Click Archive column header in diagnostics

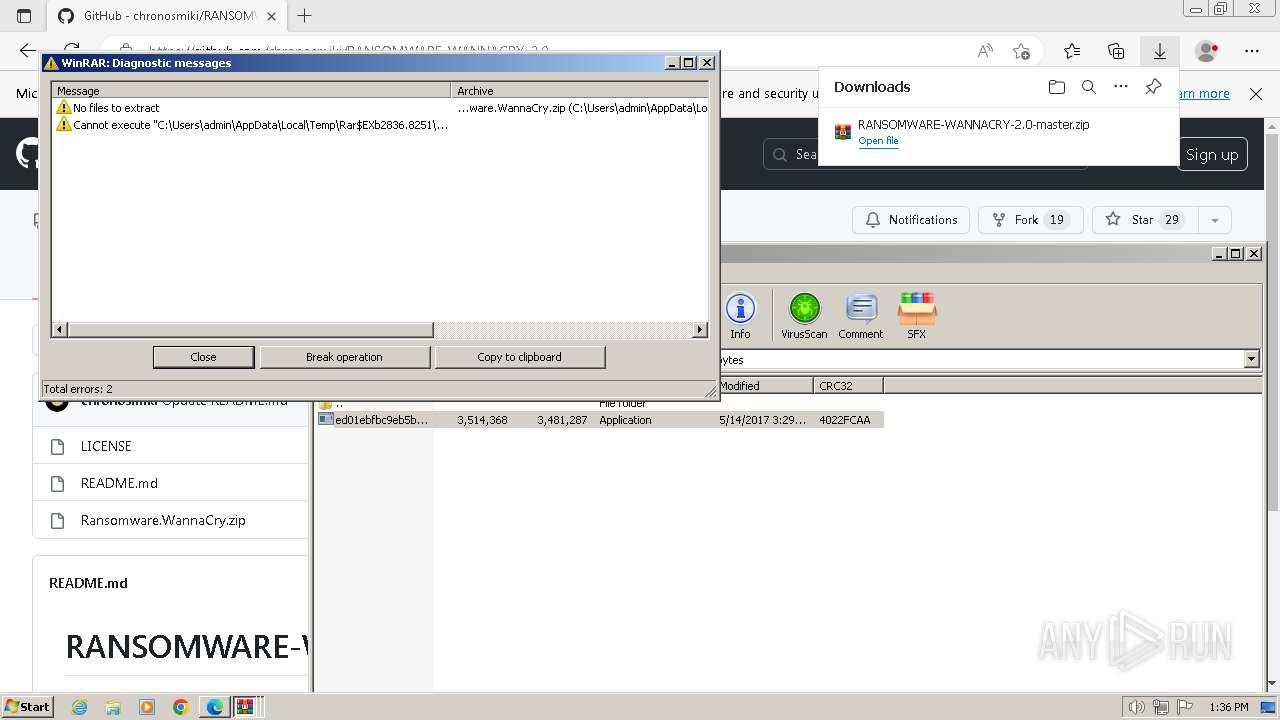580,91
